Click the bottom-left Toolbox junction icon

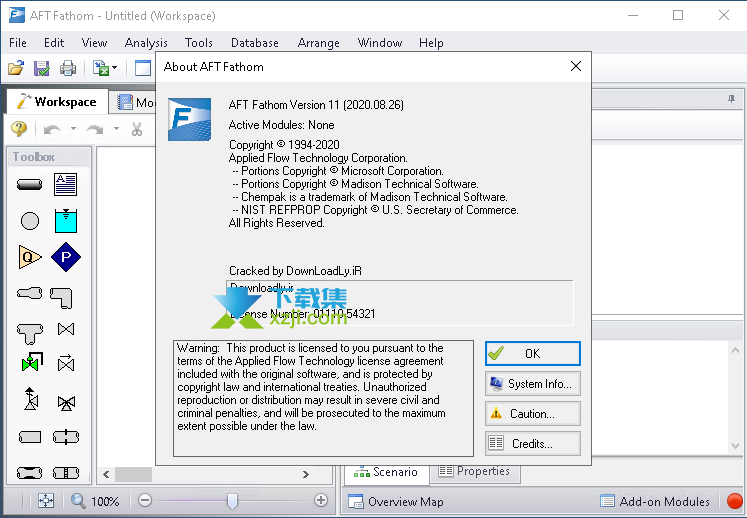point(30,473)
